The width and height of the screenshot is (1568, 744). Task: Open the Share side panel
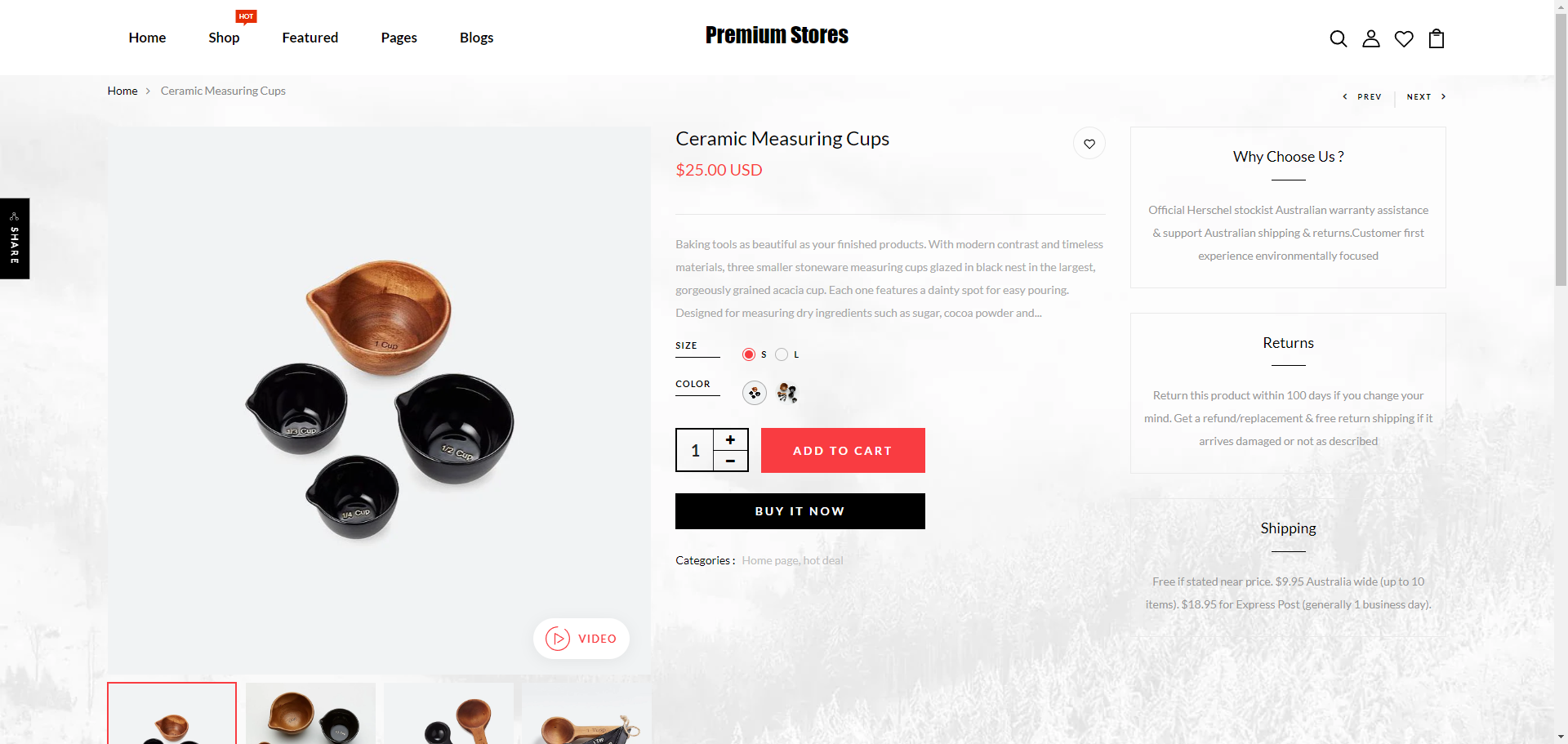[15, 238]
